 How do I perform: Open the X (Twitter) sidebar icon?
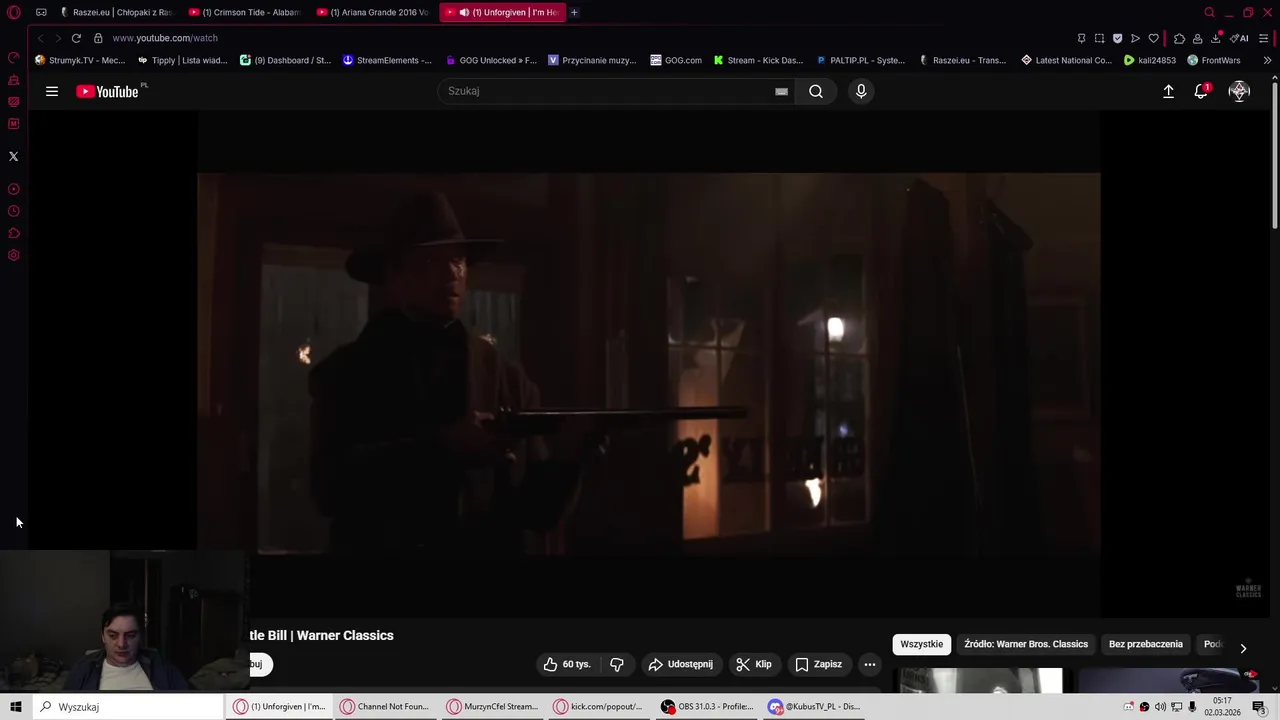13,156
